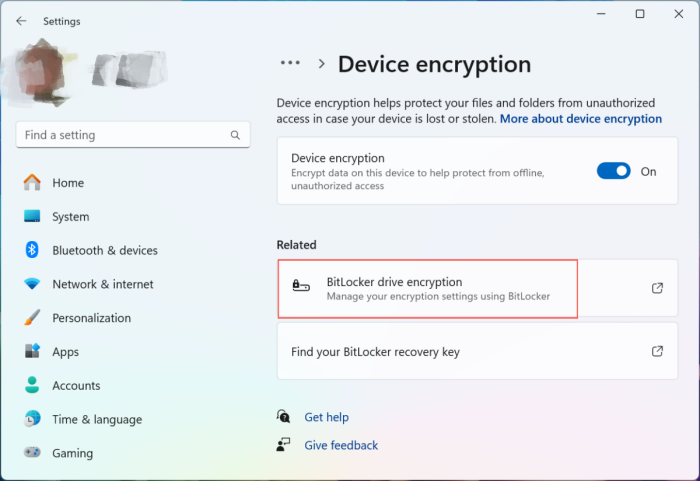The height and width of the screenshot is (481, 700).
Task: Select Apps in the navigation pane
Action: [66, 352]
